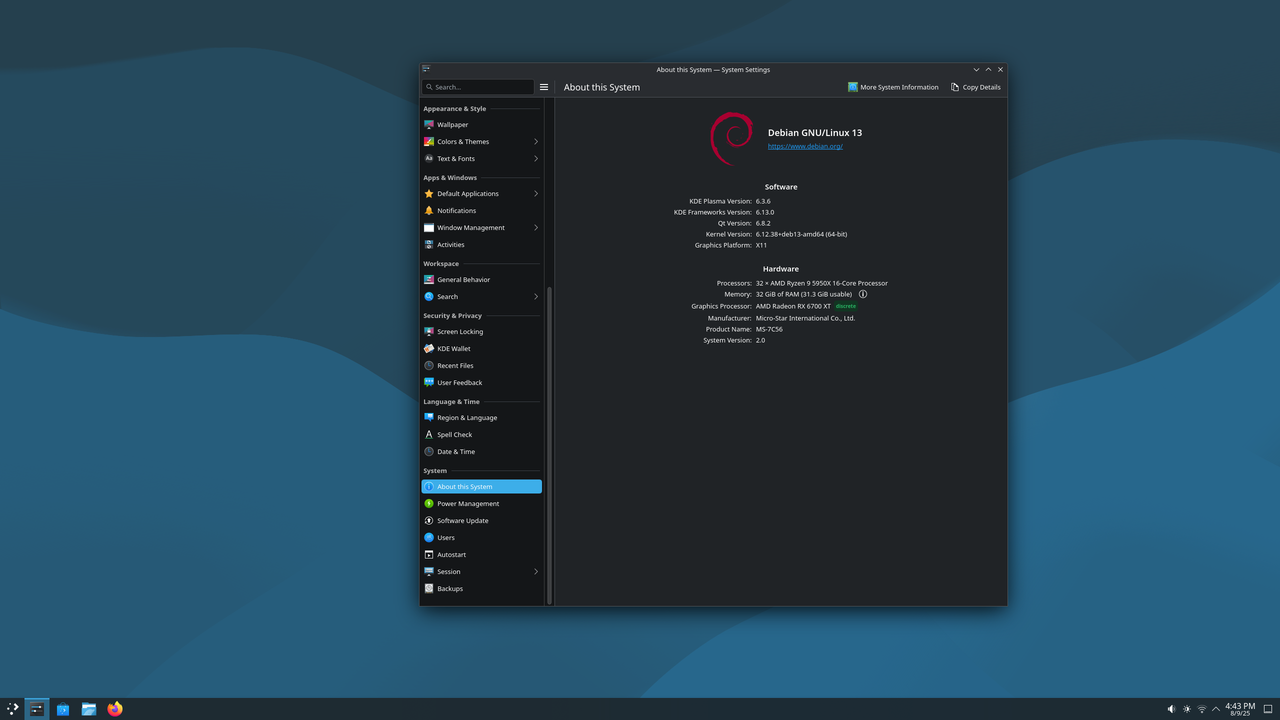Screen dimensions: 1280x720
Task: Click AMD Radeon RX 6700 XT text
Action: (x=793, y=306)
